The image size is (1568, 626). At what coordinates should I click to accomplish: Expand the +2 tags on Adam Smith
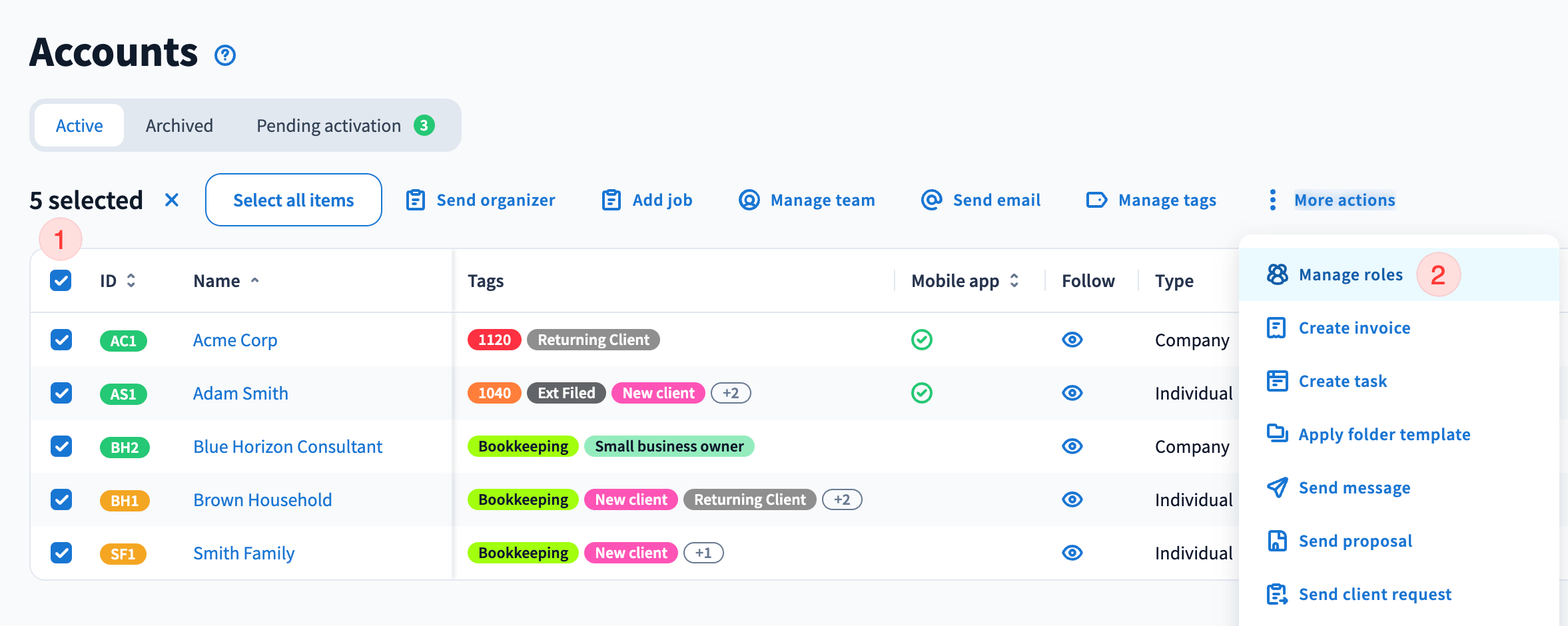pyautogui.click(x=731, y=393)
